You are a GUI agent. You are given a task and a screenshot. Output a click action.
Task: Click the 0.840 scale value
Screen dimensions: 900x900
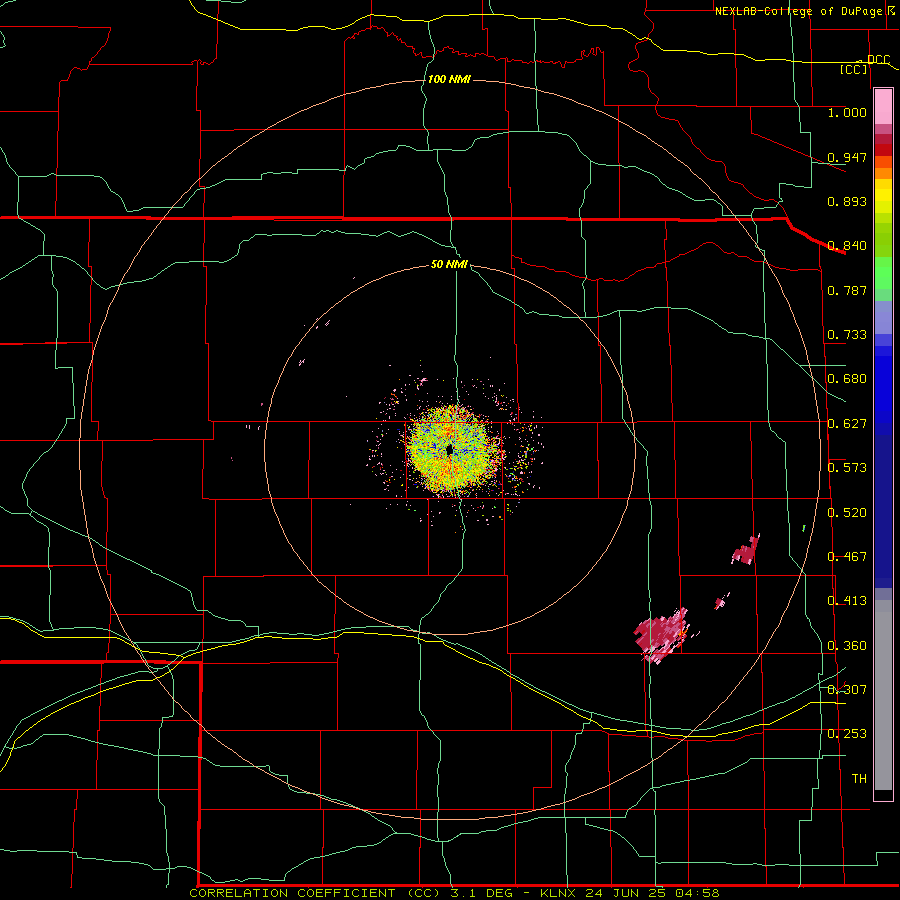click(x=847, y=246)
